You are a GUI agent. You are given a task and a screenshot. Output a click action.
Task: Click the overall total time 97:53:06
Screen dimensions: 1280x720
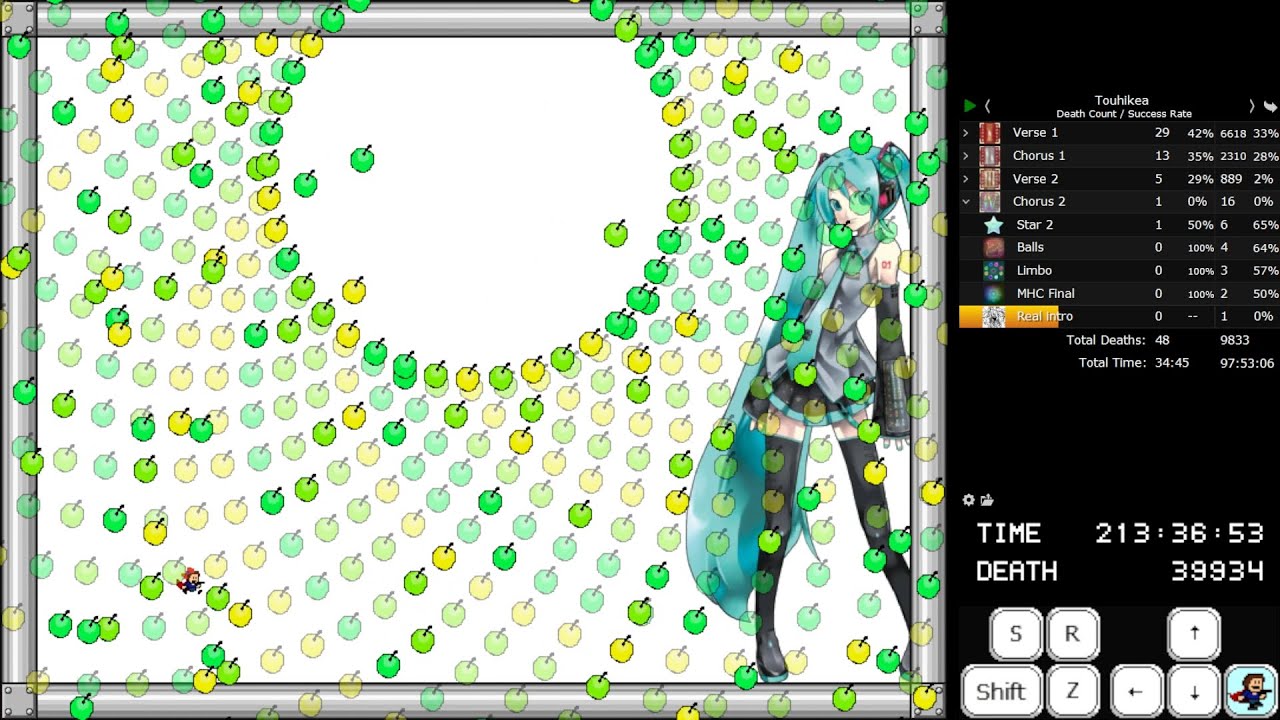1247,363
